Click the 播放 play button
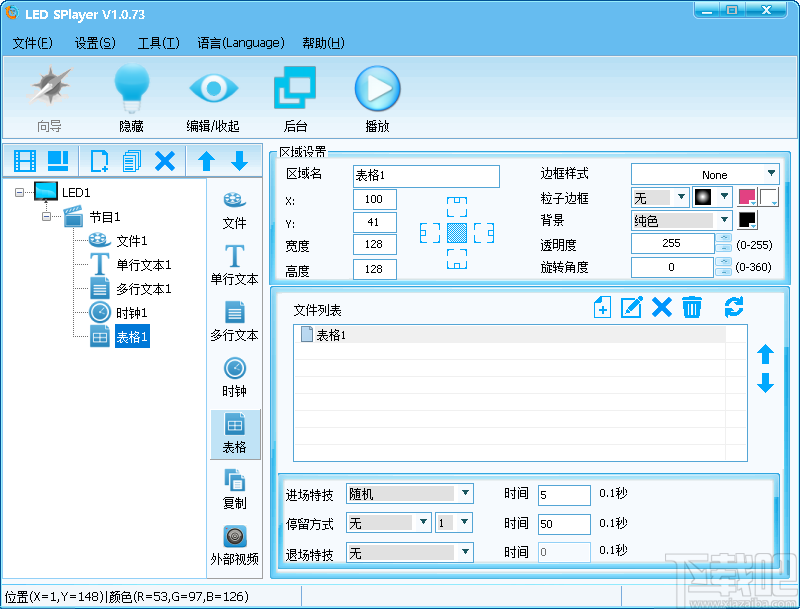This screenshot has height=609, width=800. 377,89
